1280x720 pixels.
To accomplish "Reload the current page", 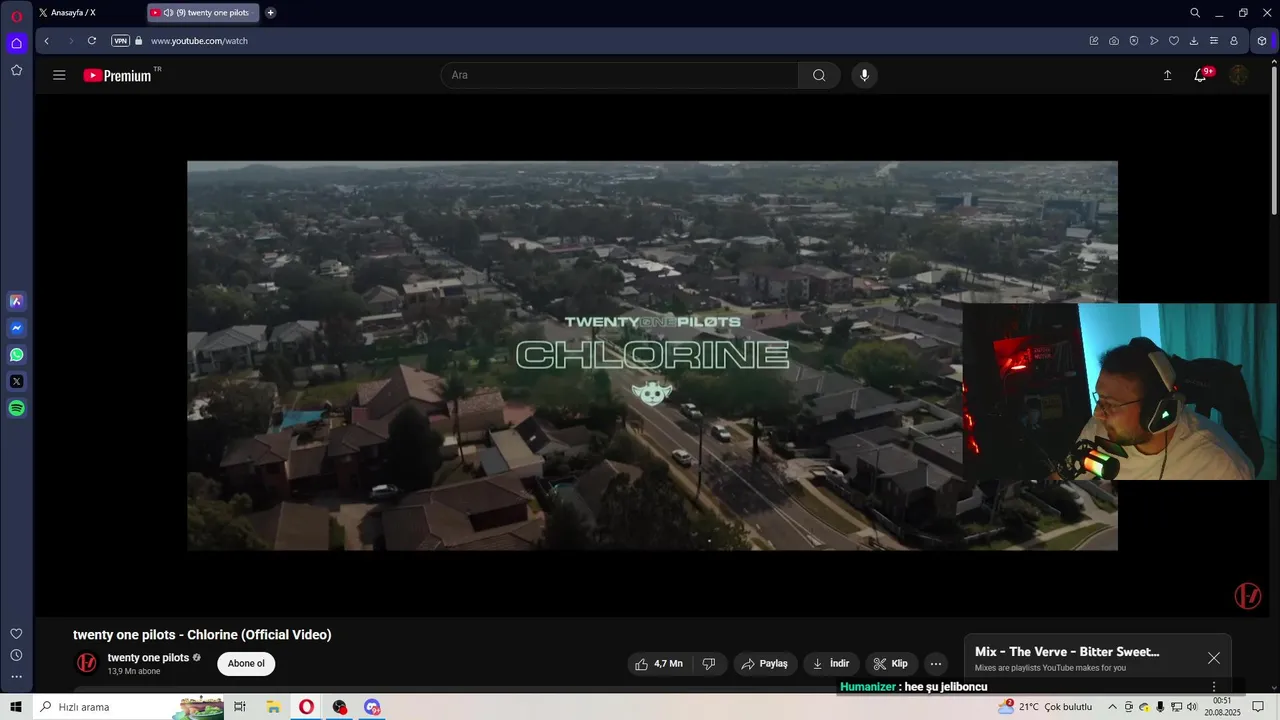I will pos(92,41).
